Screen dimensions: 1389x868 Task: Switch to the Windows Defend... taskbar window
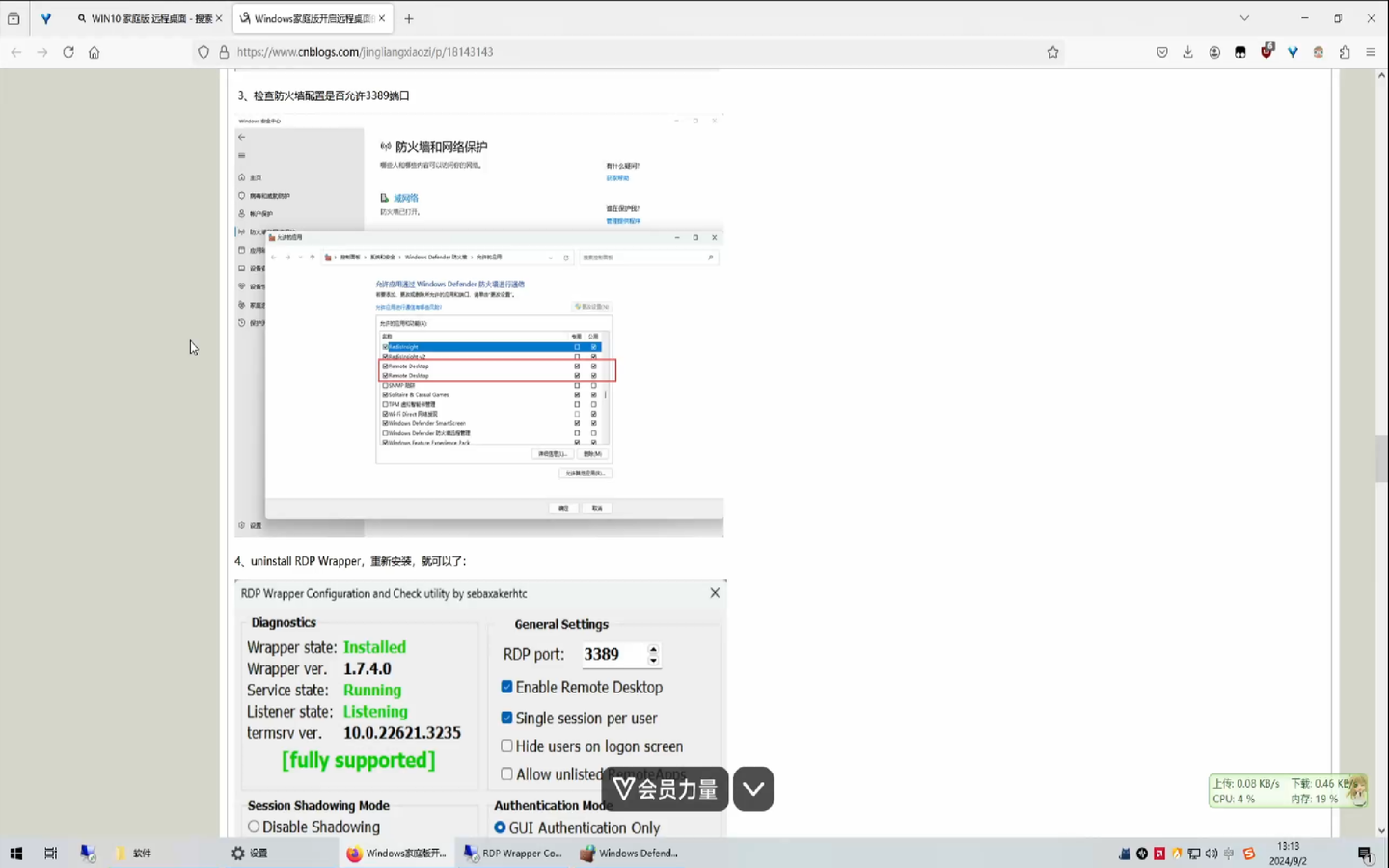[629, 853]
